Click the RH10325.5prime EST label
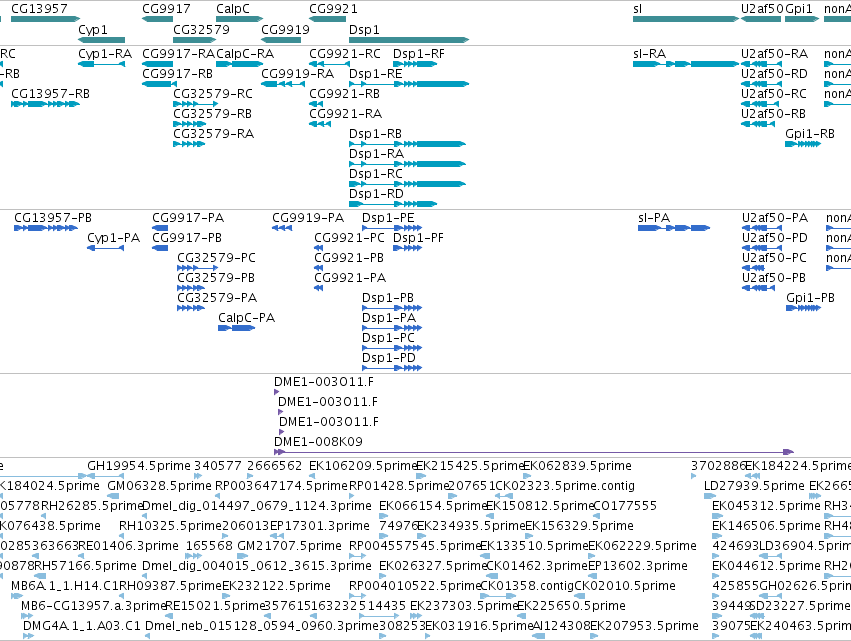 tap(170, 526)
